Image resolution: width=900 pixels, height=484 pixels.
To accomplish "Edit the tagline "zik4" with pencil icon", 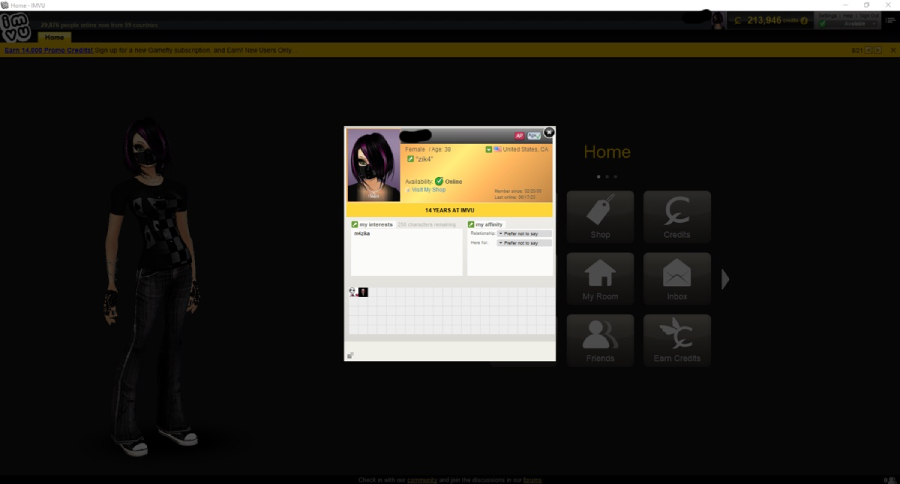I will [x=410, y=159].
